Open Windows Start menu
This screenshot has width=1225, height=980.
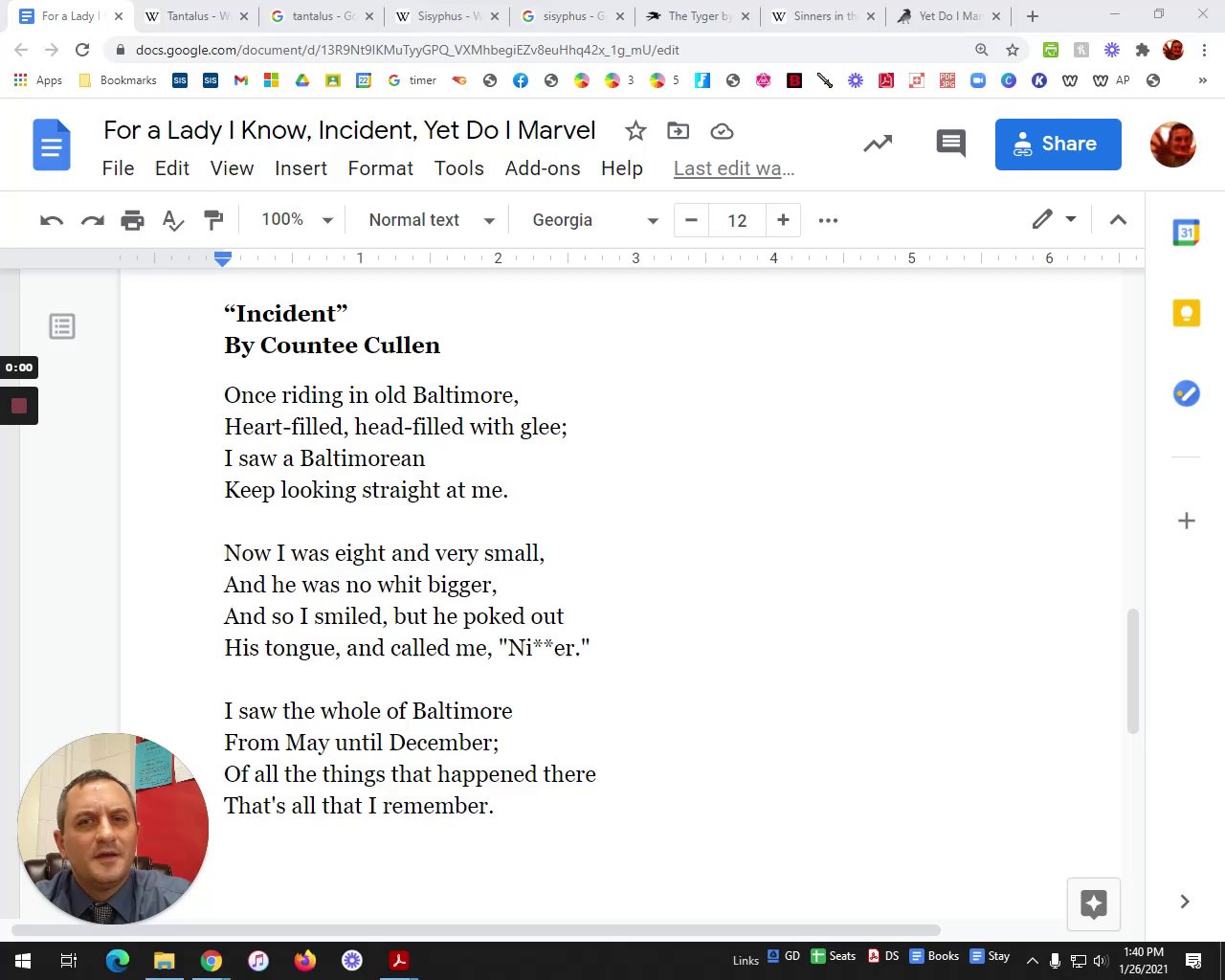23,961
